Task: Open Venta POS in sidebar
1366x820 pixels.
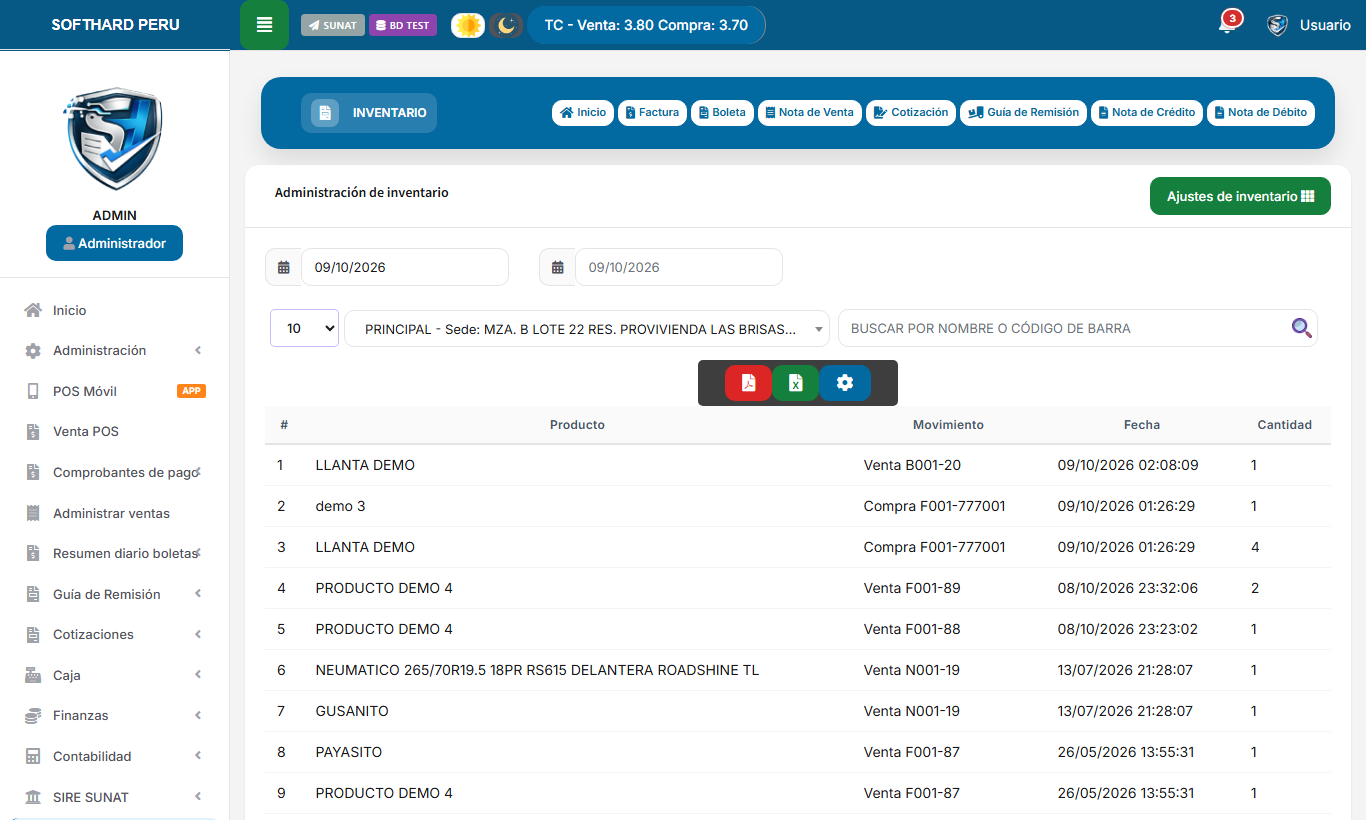Action: (114, 432)
